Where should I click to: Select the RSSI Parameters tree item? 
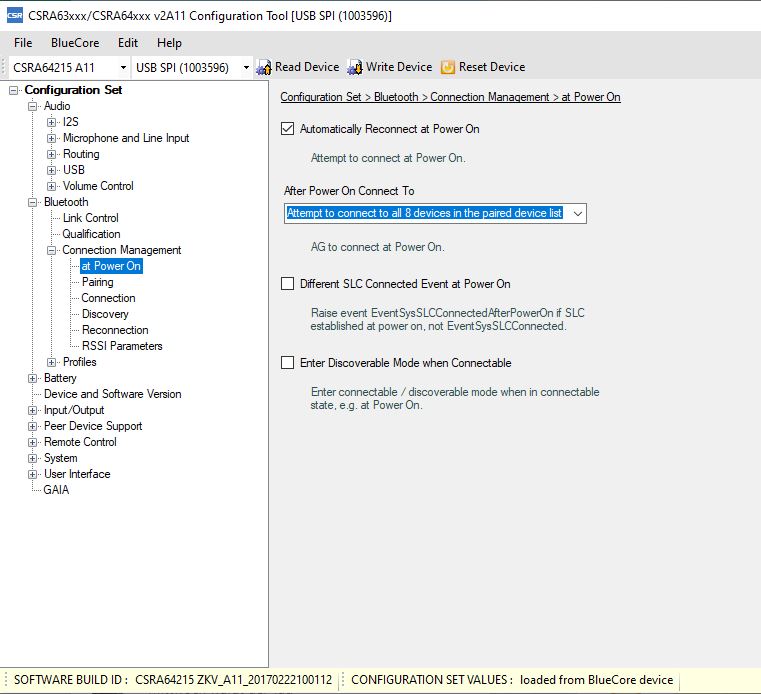tap(122, 346)
